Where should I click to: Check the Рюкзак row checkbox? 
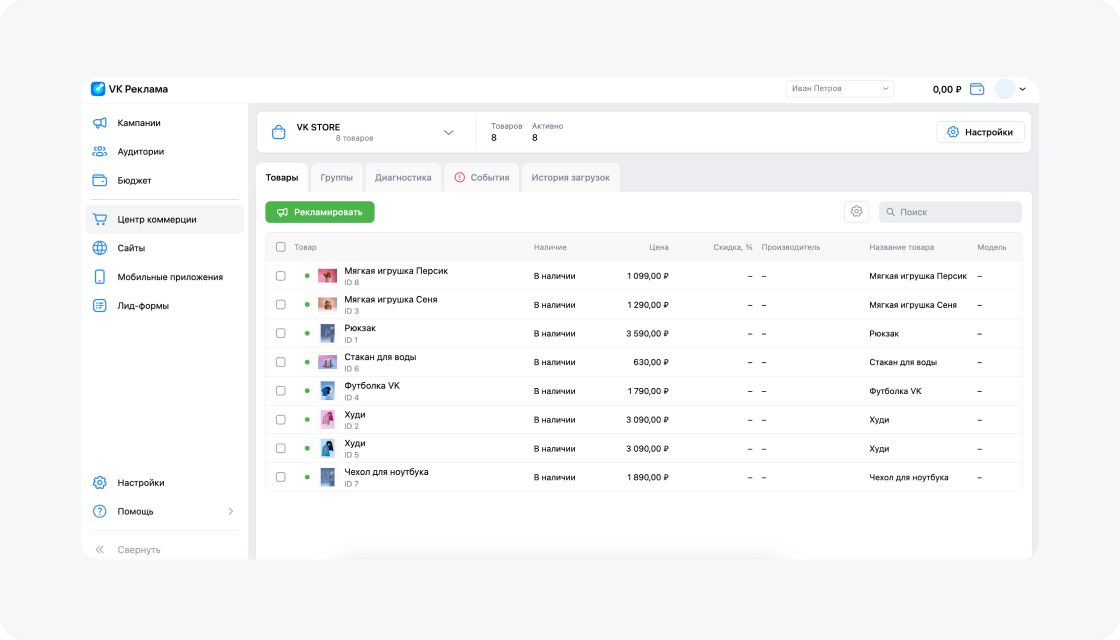click(281, 334)
